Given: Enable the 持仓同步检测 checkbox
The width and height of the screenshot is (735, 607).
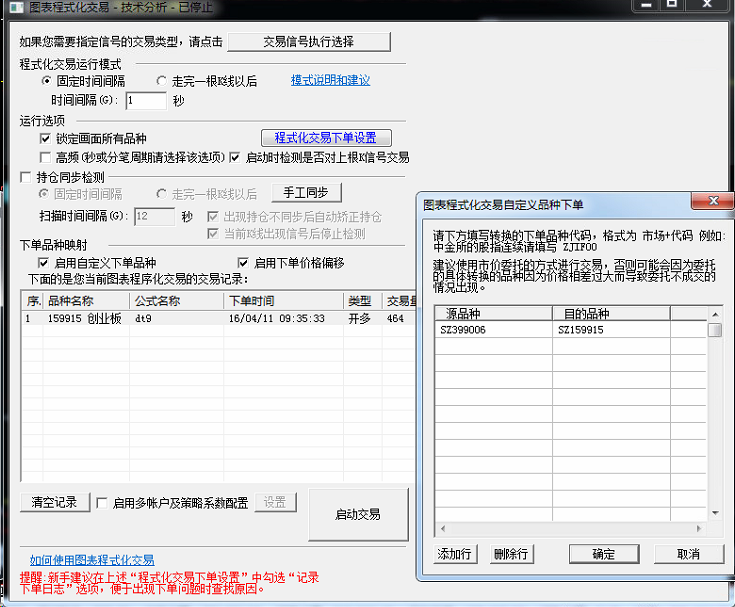Looking at the screenshot, I should tap(27, 177).
